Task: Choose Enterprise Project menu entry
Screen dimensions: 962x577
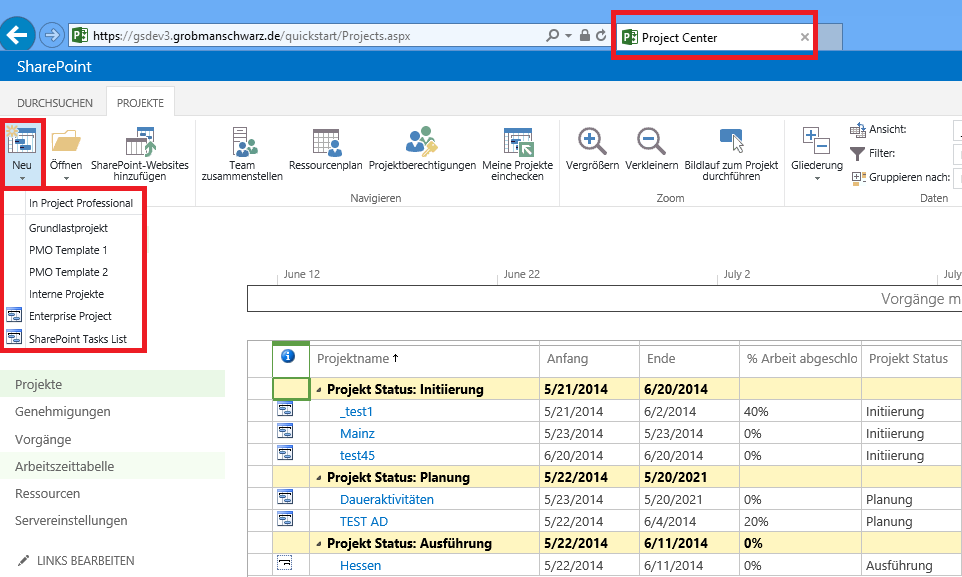Action: 71,316
